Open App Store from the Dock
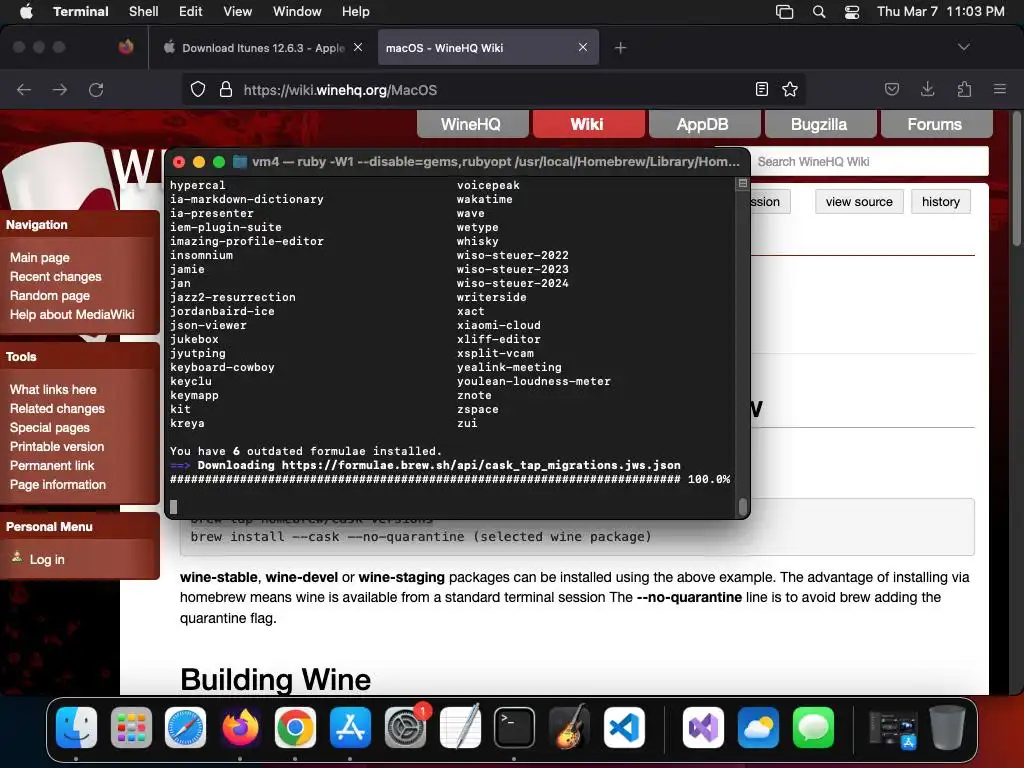 (350, 727)
